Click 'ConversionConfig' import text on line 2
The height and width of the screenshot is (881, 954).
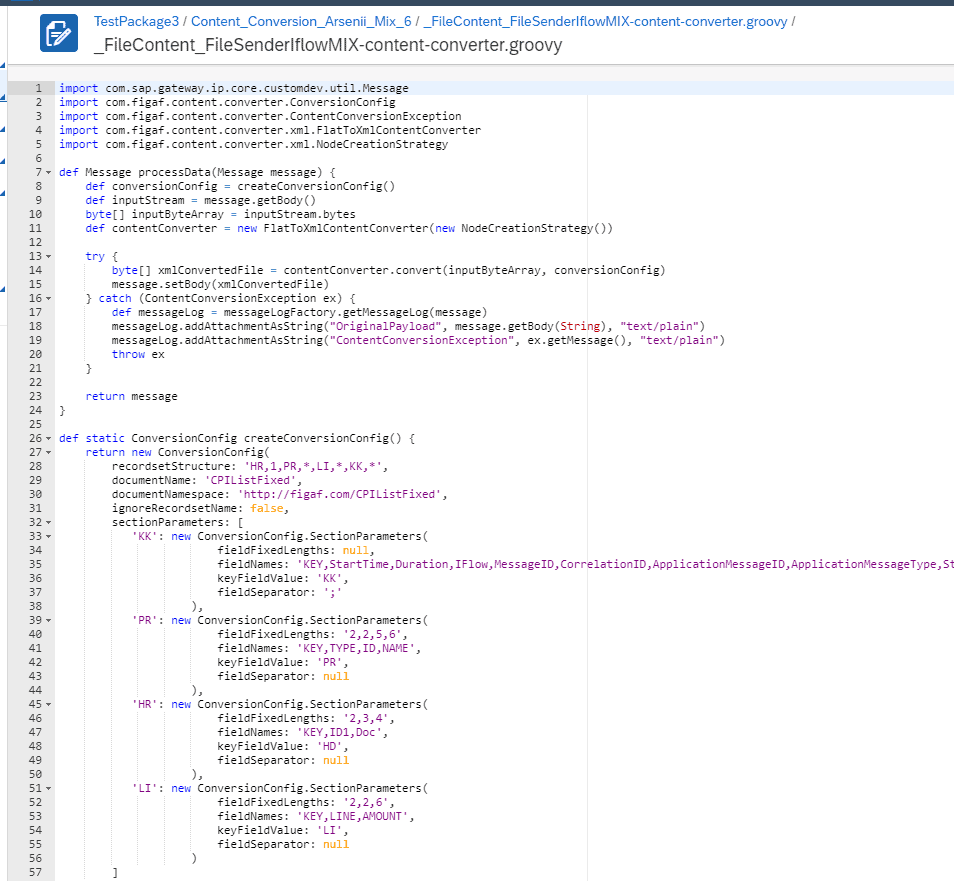point(343,102)
